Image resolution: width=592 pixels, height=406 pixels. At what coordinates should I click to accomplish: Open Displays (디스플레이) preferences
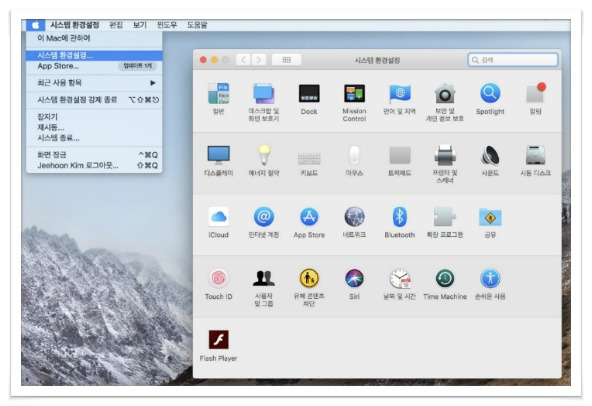point(218,155)
